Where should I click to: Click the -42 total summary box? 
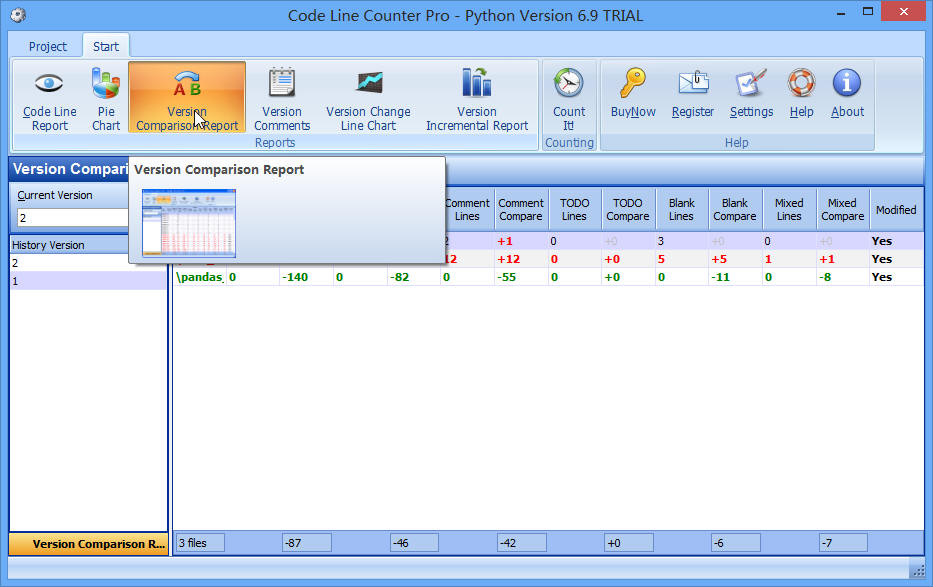tap(522, 543)
